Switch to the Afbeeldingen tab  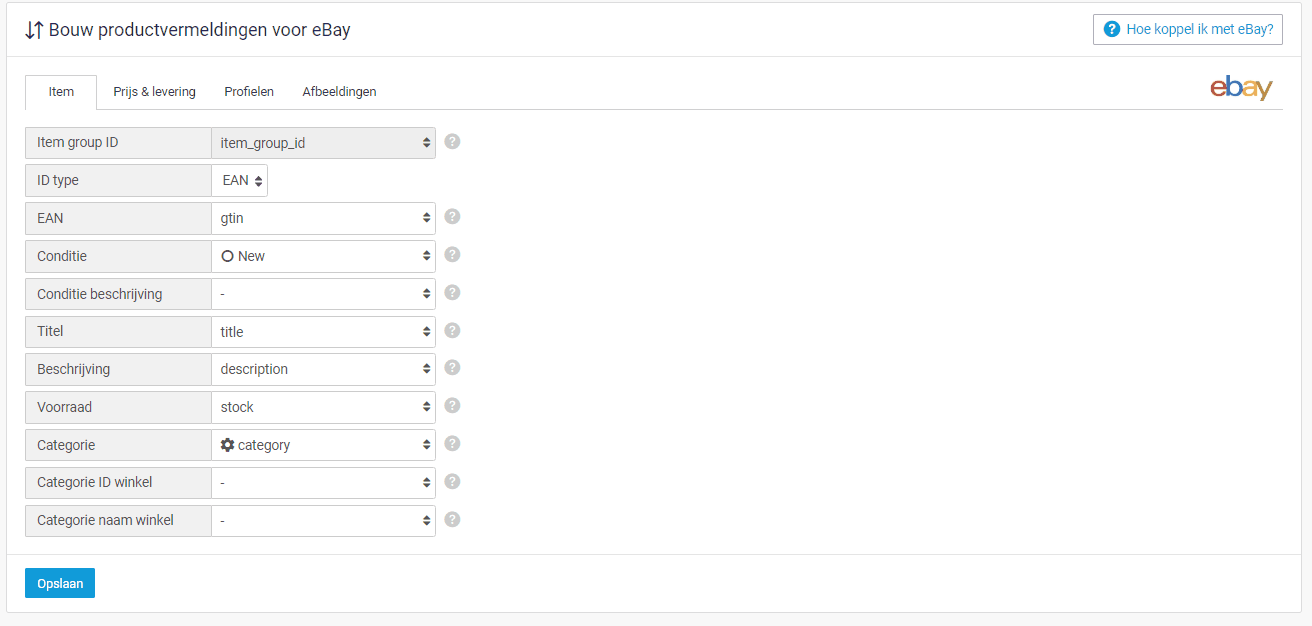tap(339, 91)
